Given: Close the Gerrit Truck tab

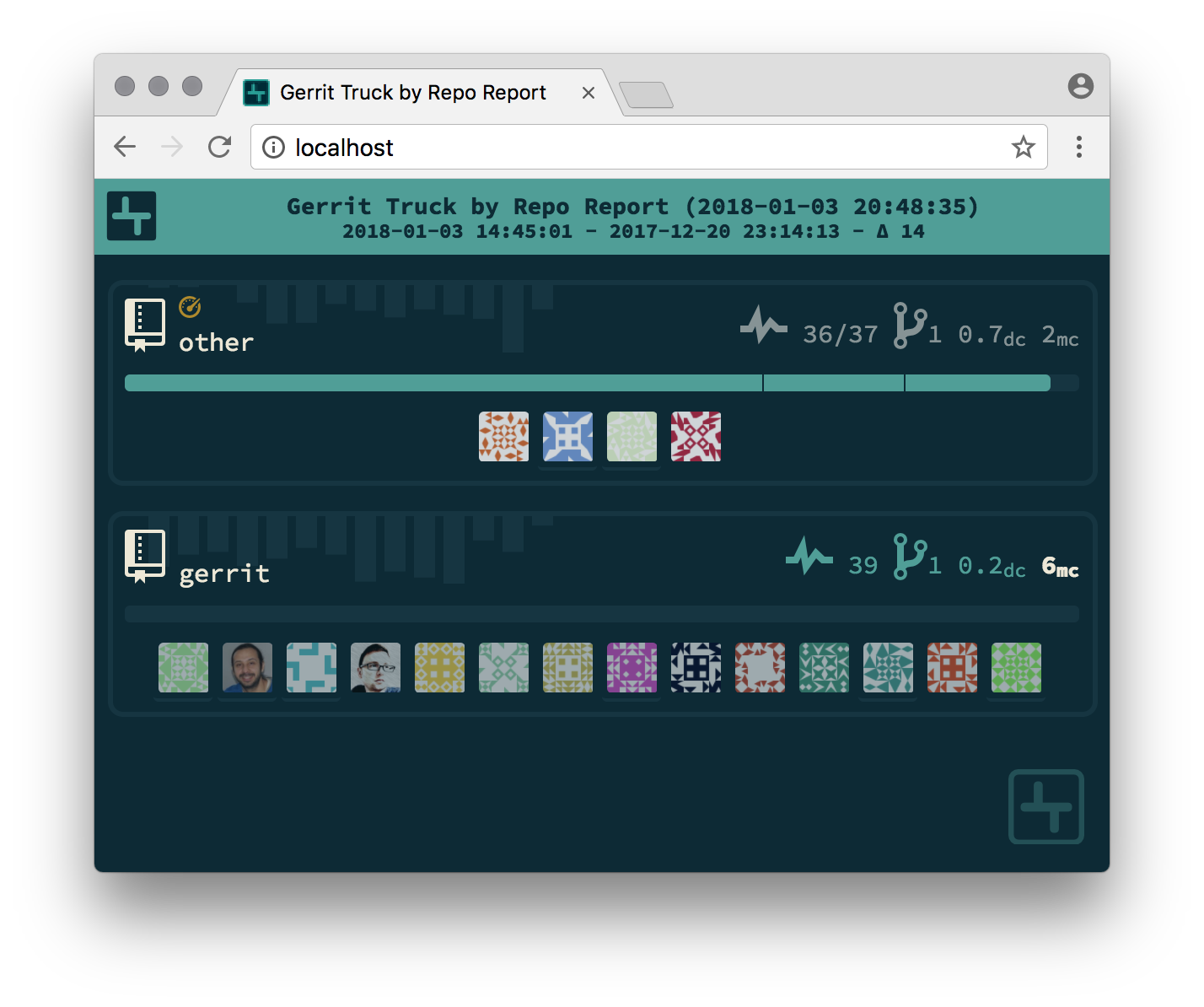Looking at the screenshot, I should click(x=589, y=93).
